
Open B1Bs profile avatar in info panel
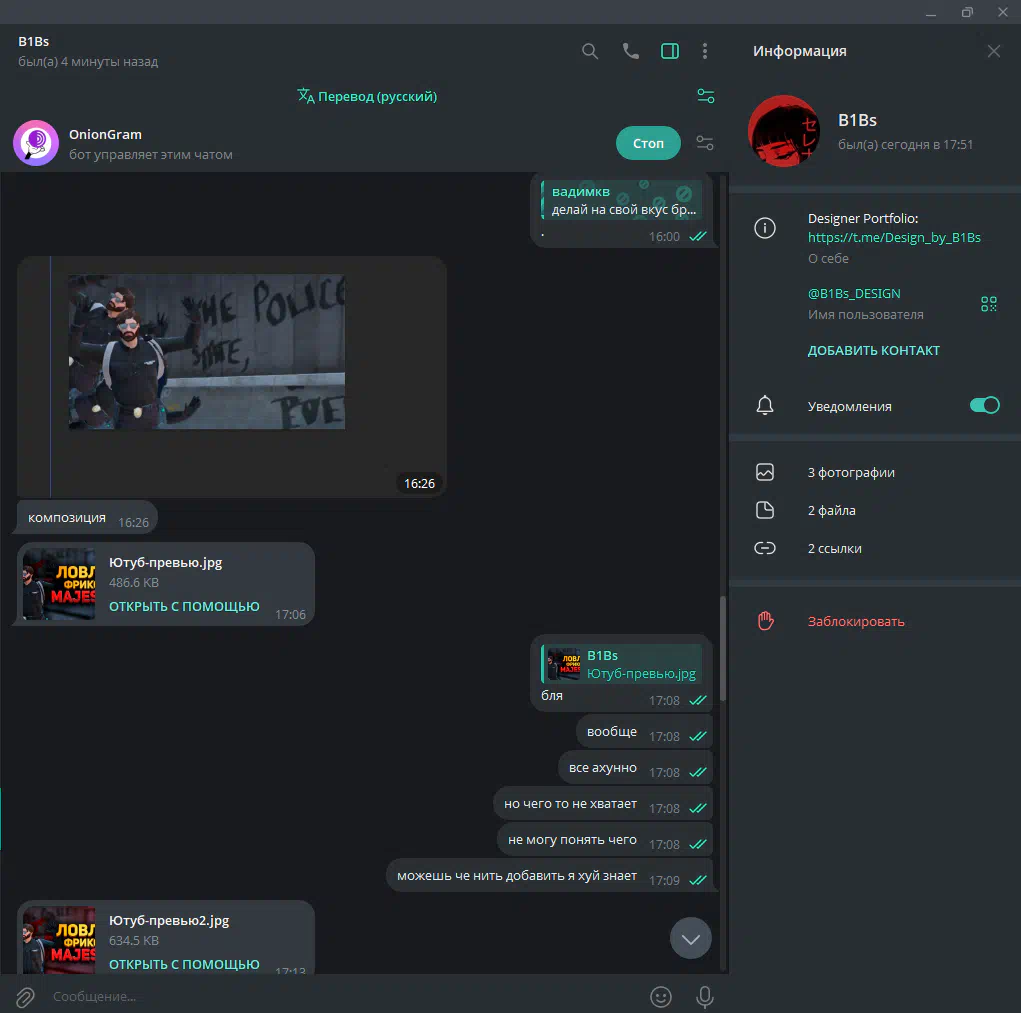[x=783, y=132]
